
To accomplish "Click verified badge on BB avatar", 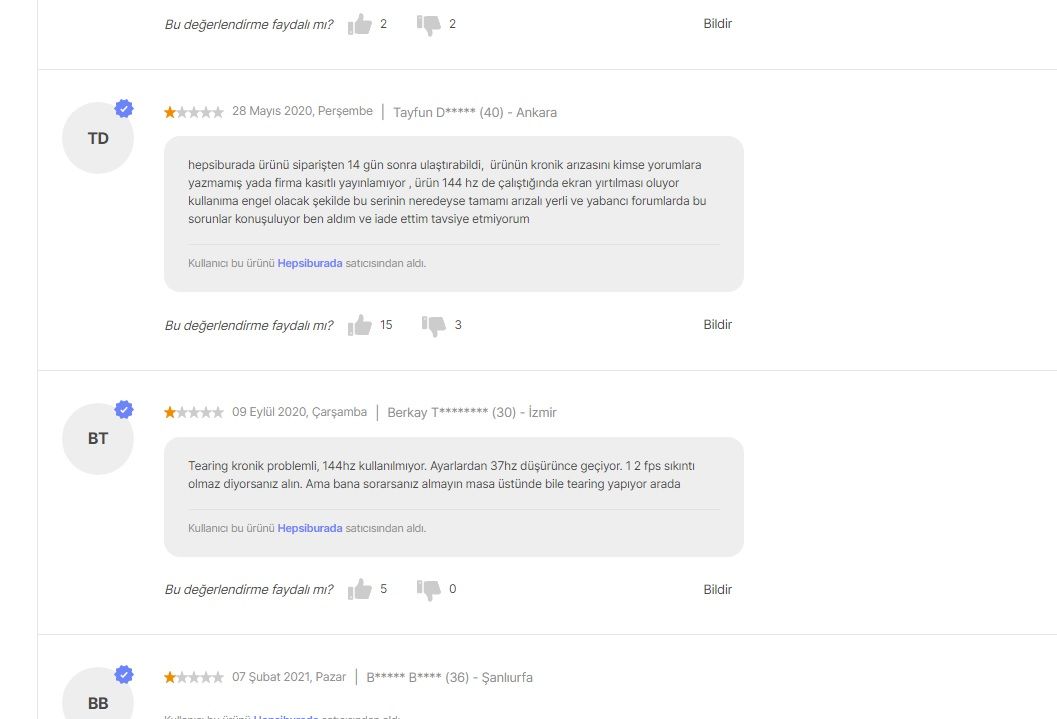I will point(123,675).
